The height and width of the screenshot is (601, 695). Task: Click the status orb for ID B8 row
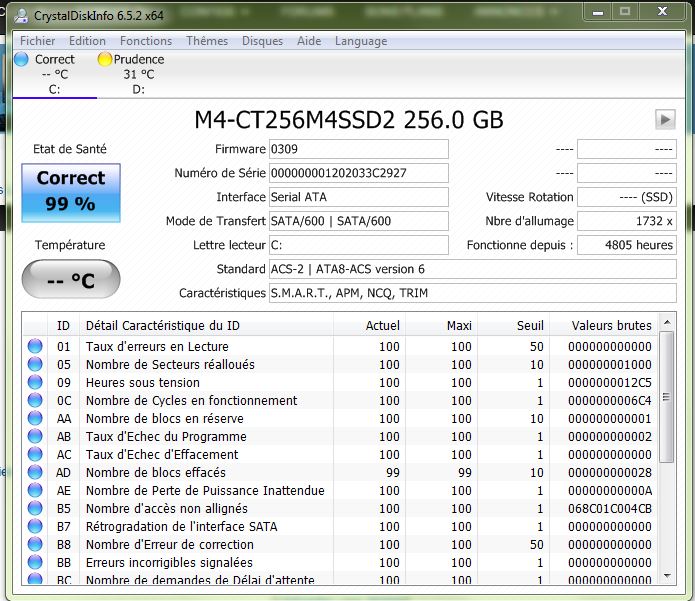tap(35, 544)
